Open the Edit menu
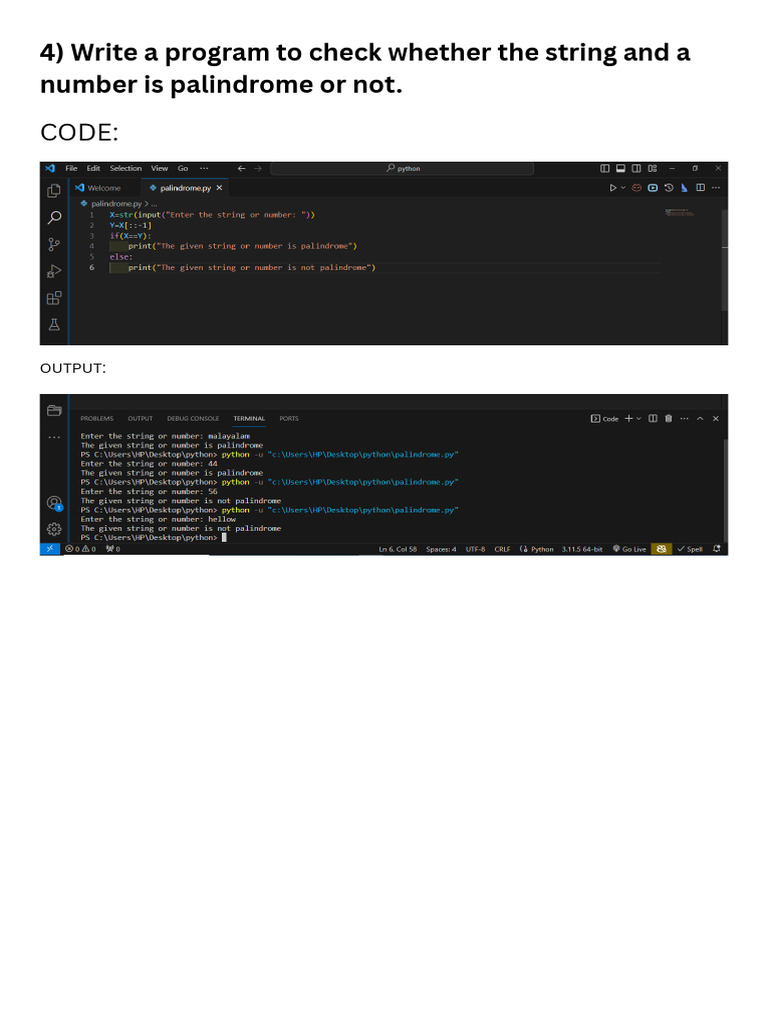The width and height of the screenshot is (768, 1024). [x=93, y=168]
